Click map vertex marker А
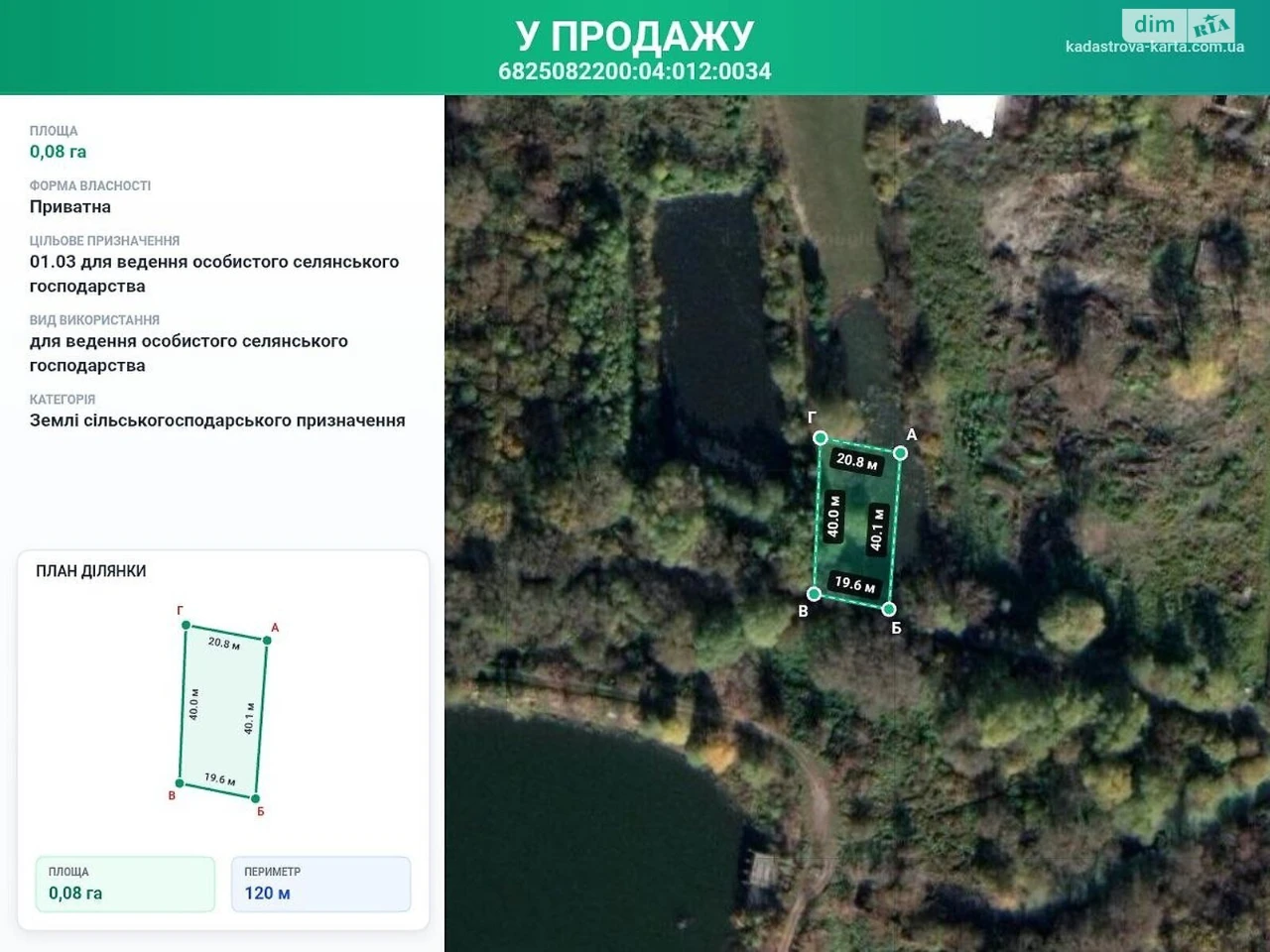This screenshot has width=1270, height=952. (x=900, y=453)
